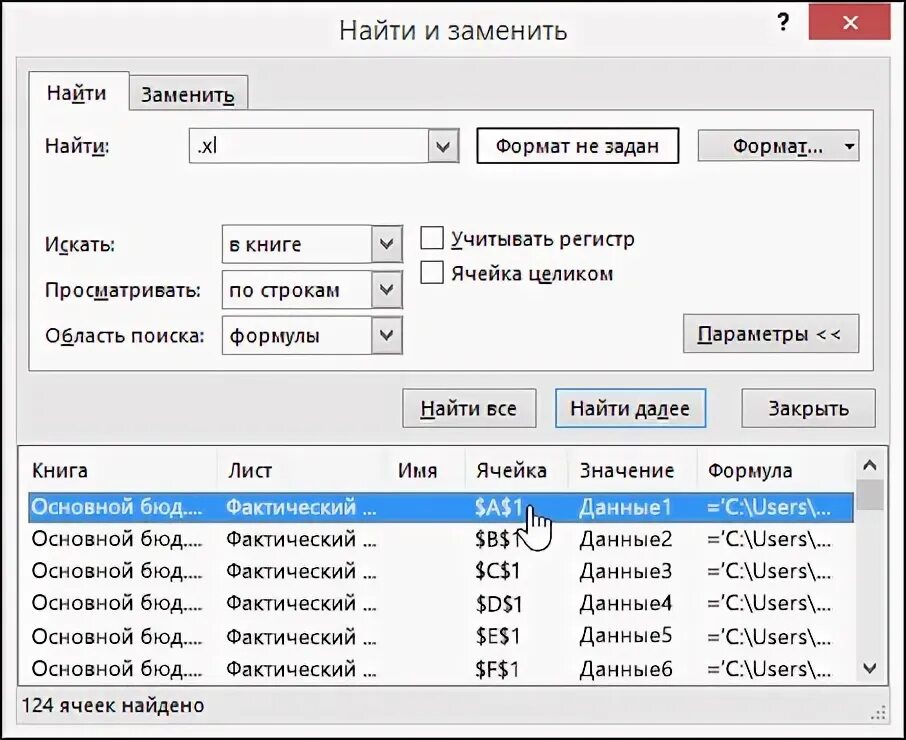Viewport: 906px width, 740px height.
Task: Click the Лист column header
Action: pos(305,470)
